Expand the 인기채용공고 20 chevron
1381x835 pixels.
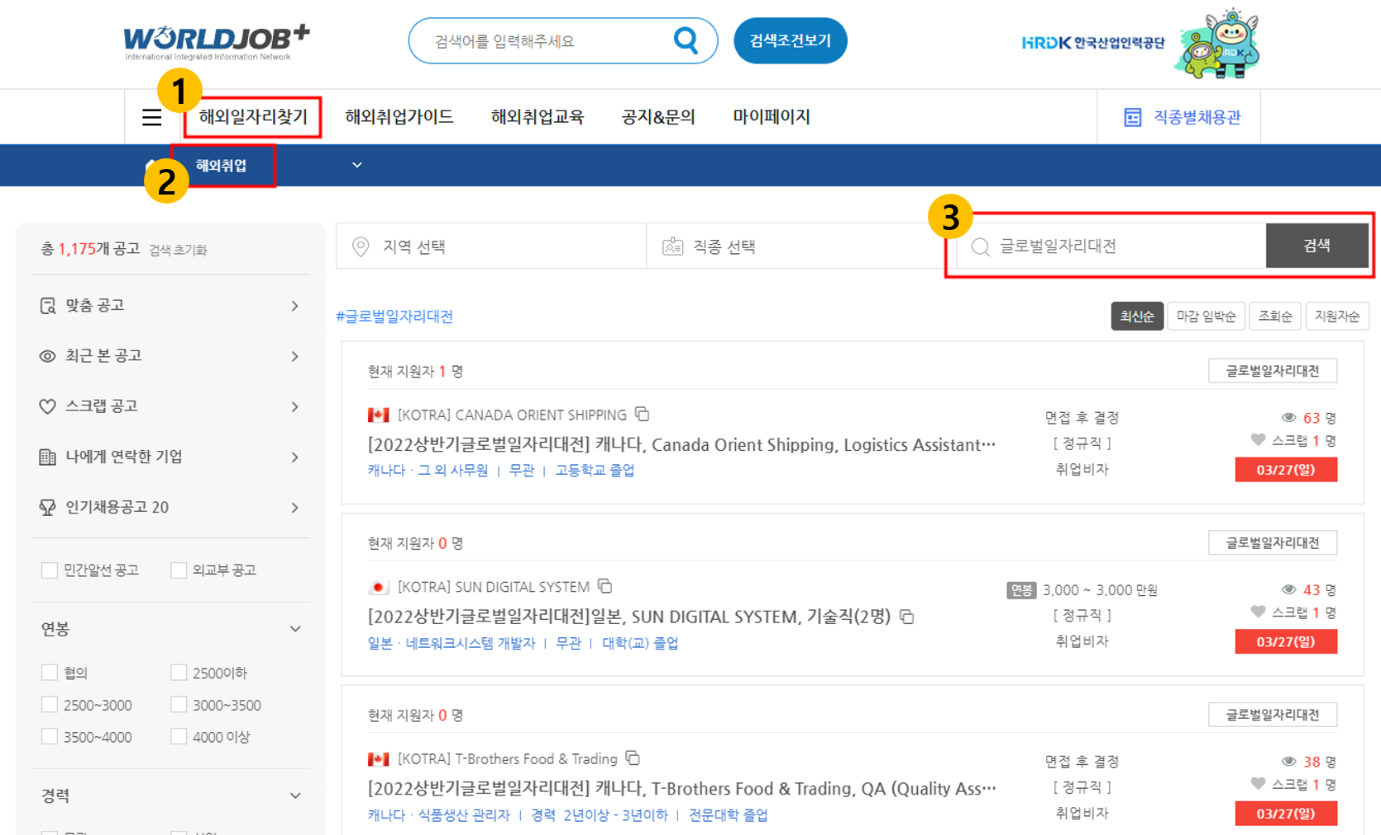coord(295,508)
